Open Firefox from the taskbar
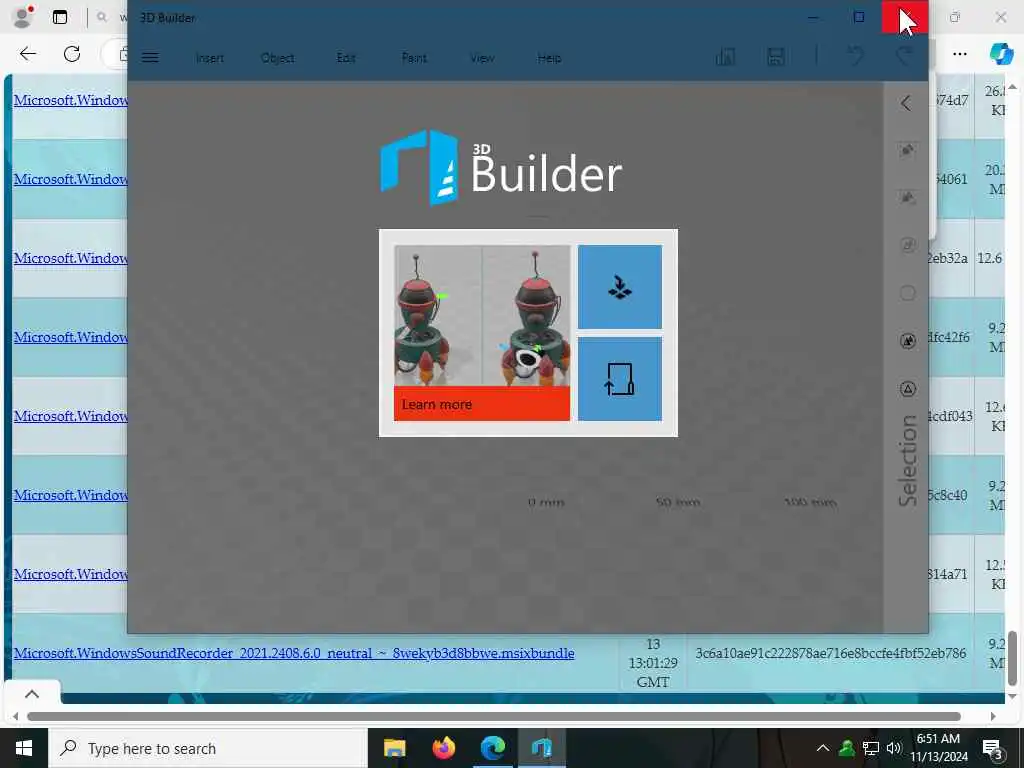 443,748
